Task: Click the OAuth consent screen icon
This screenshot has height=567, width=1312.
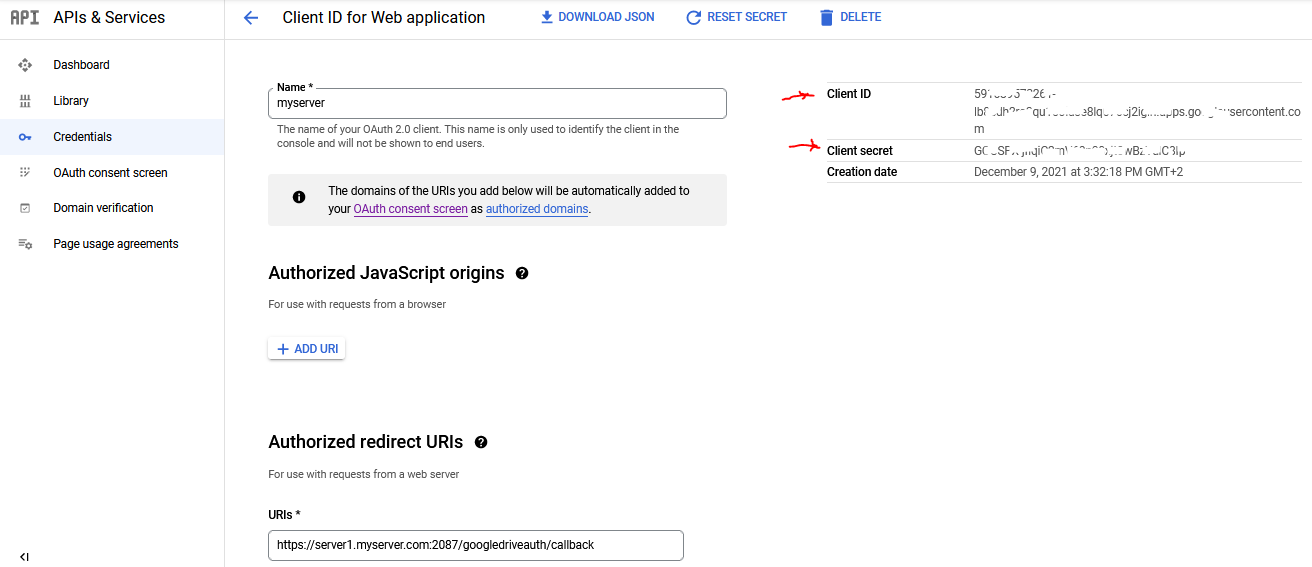Action: [x=26, y=172]
